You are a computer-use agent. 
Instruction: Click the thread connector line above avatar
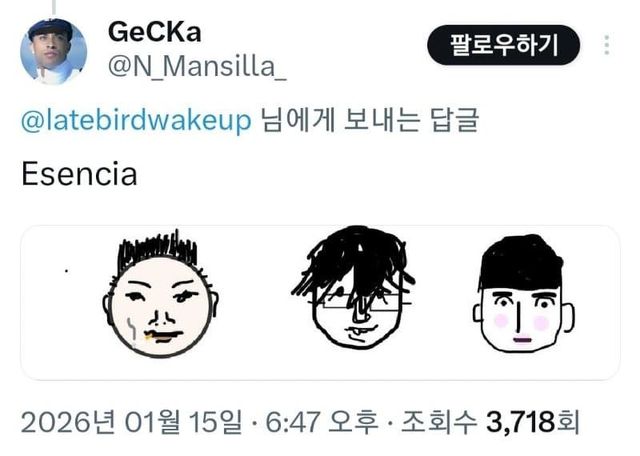(53, 7)
